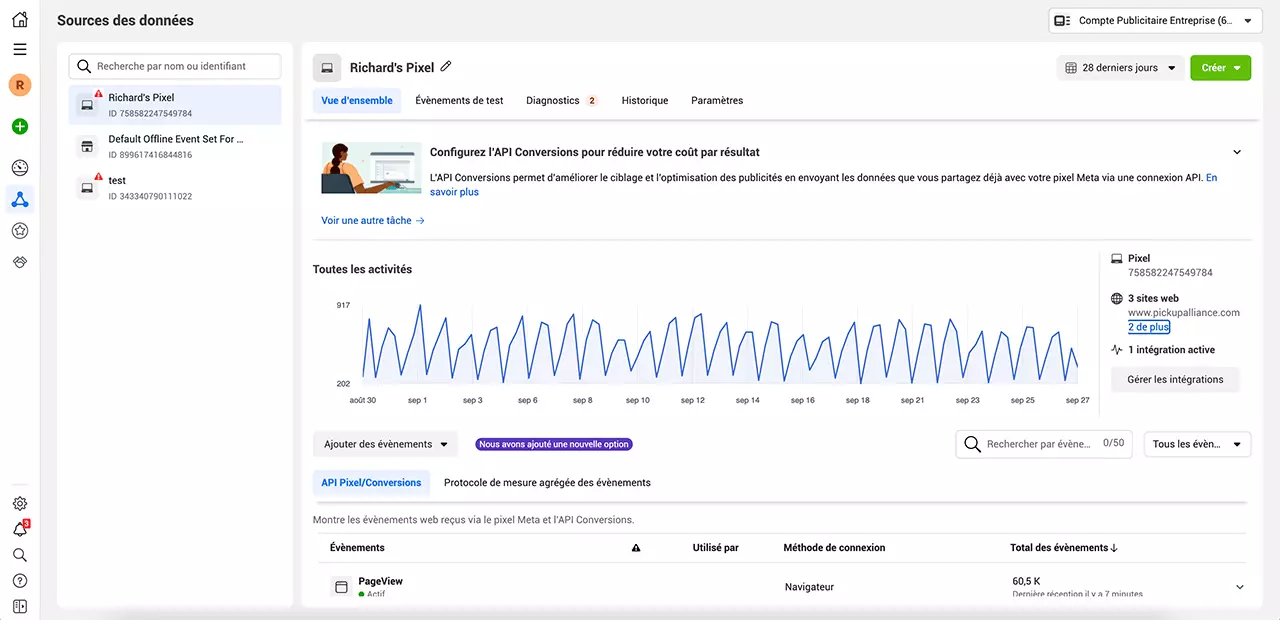Click the Utilisé par column header

(715, 548)
